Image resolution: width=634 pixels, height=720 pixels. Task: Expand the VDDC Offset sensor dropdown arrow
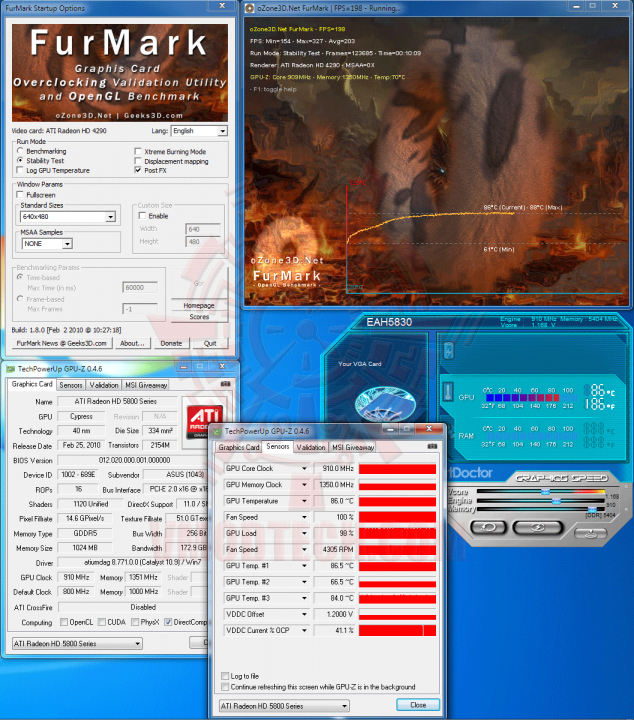[304, 614]
